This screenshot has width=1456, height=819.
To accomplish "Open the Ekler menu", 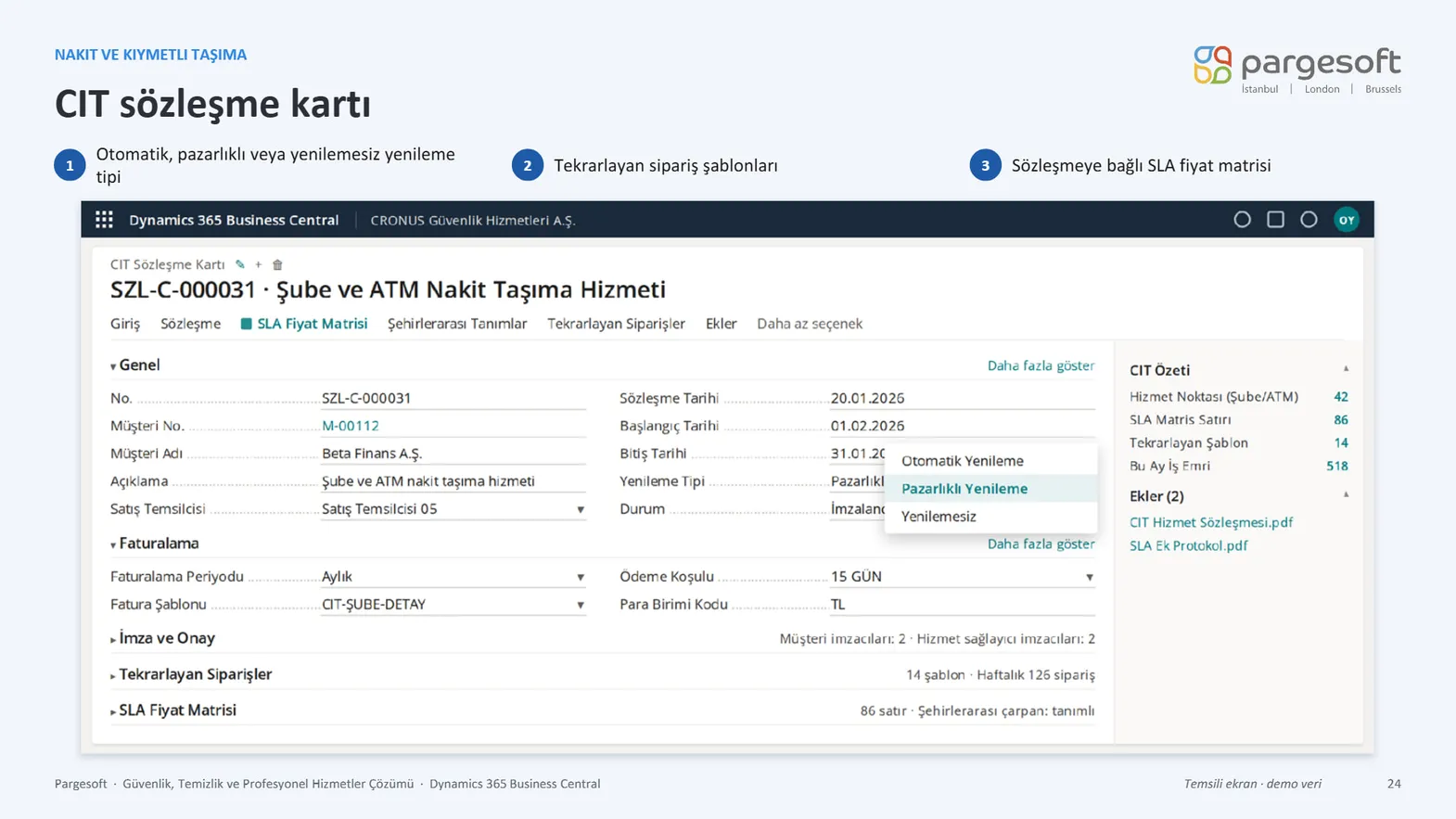I will coord(721,324).
